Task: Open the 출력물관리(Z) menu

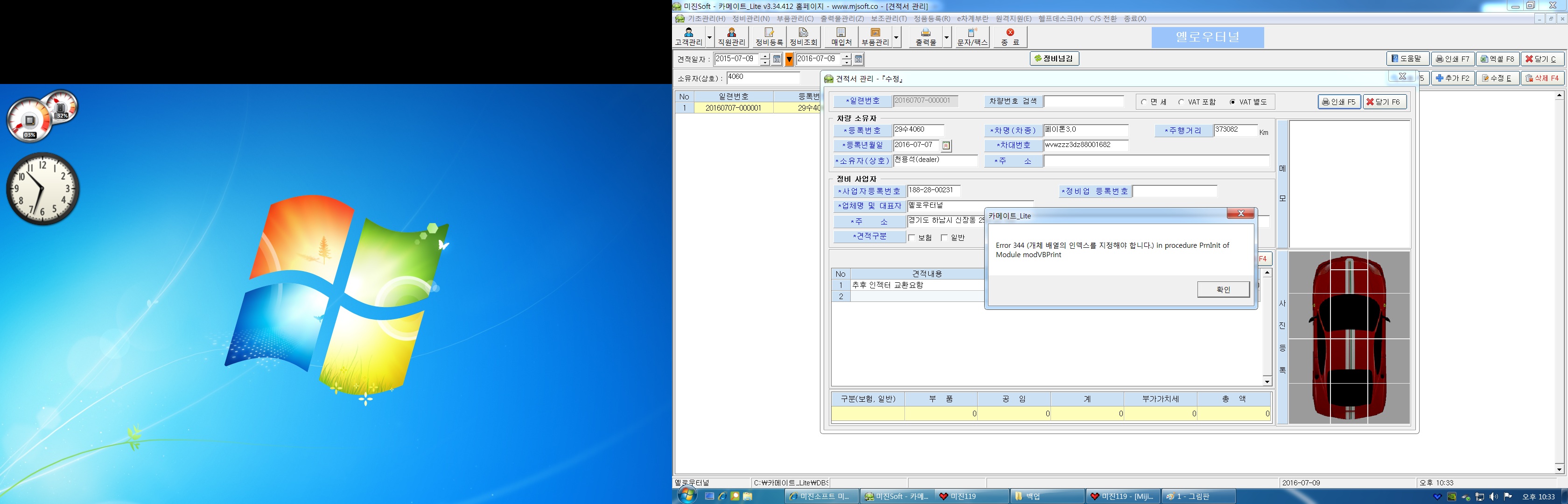Action: (842, 19)
